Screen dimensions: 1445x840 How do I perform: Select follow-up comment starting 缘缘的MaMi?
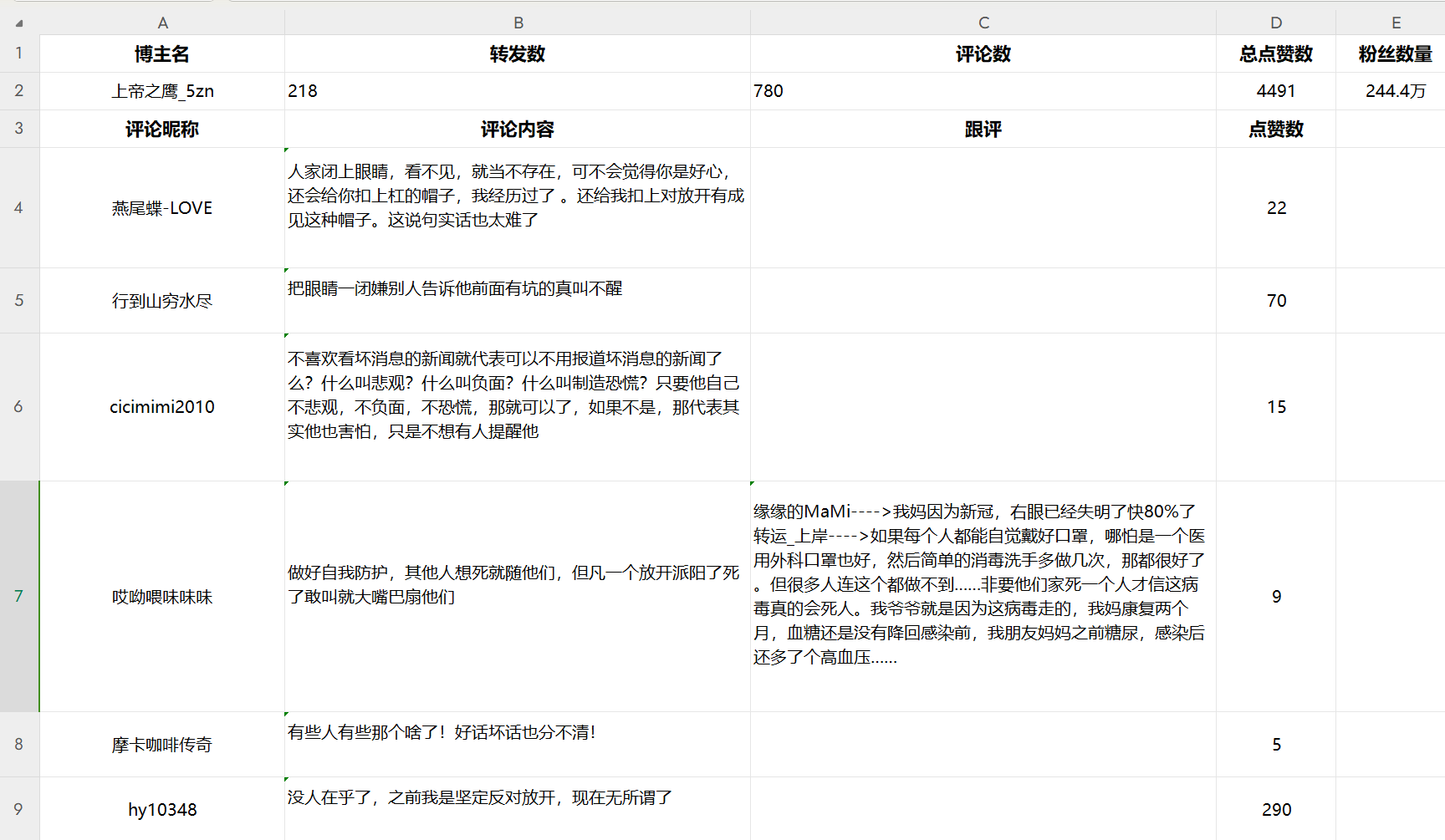click(983, 596)
